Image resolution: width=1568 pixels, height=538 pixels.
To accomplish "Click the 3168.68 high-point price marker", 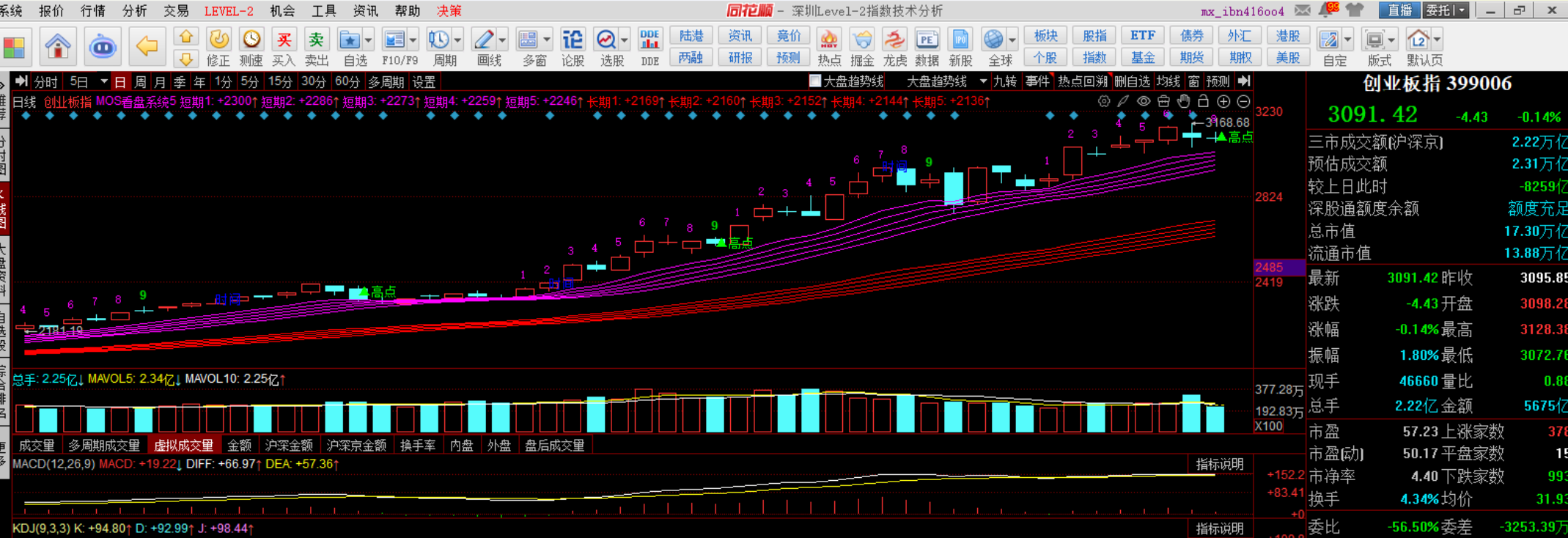I will point(1227,122).
